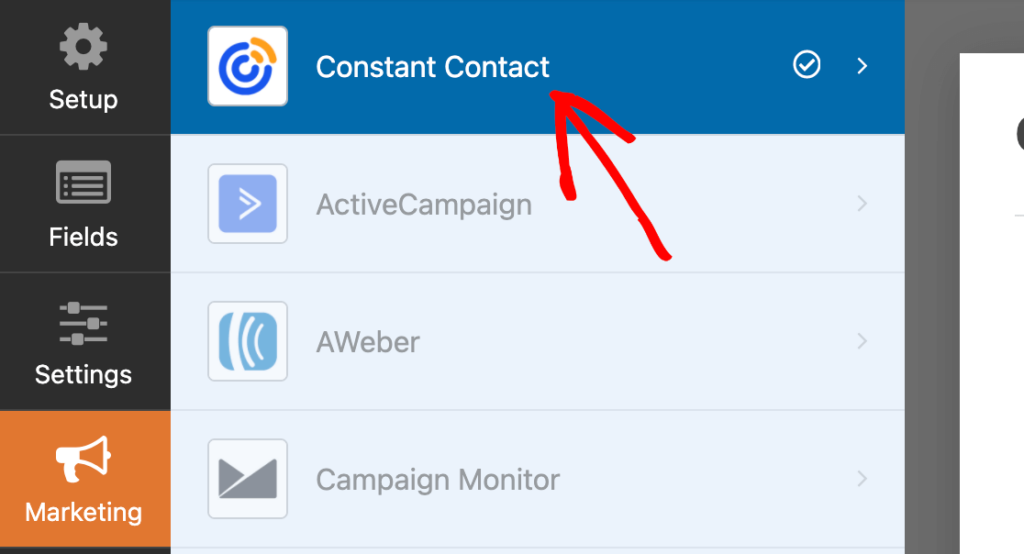Click the AWeber logo icon
The image size is (1024, 554).
(247, 342)
